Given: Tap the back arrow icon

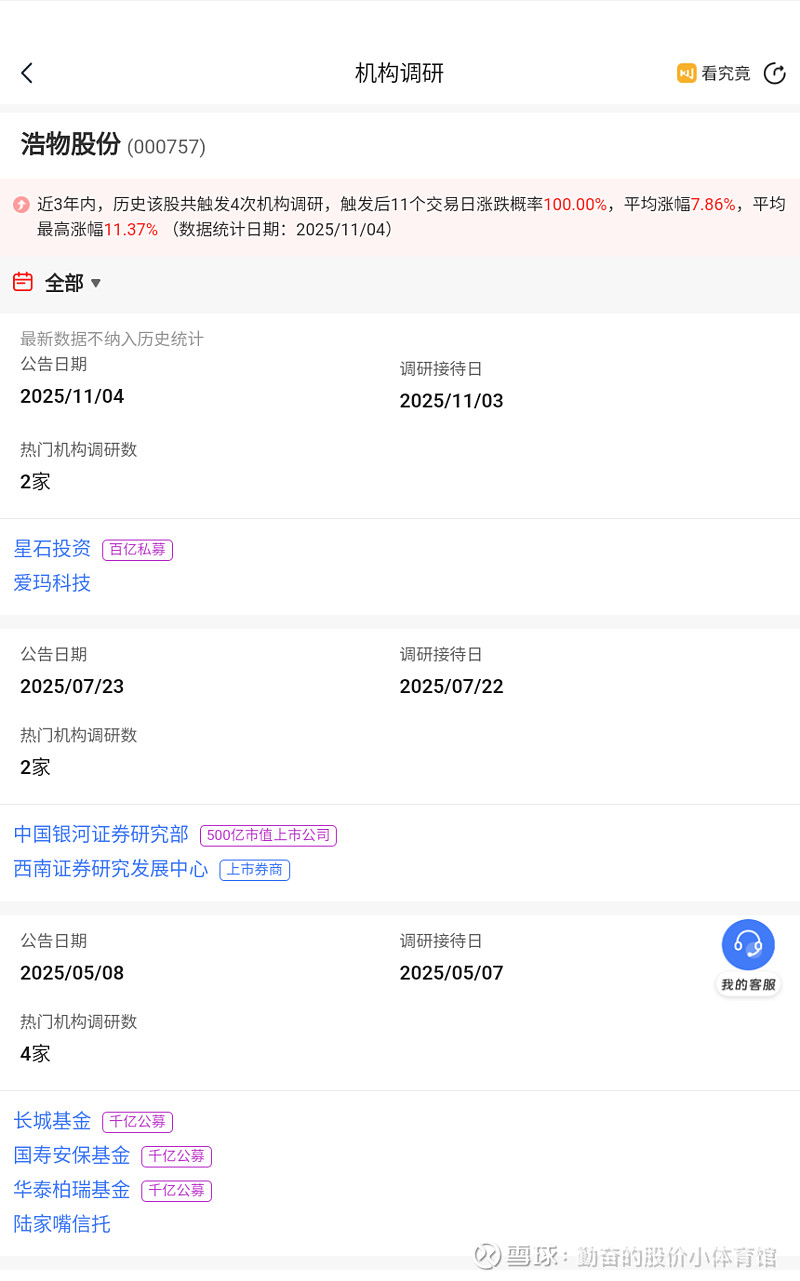Looking at the screenshot, I should click(x=27, y=73).
